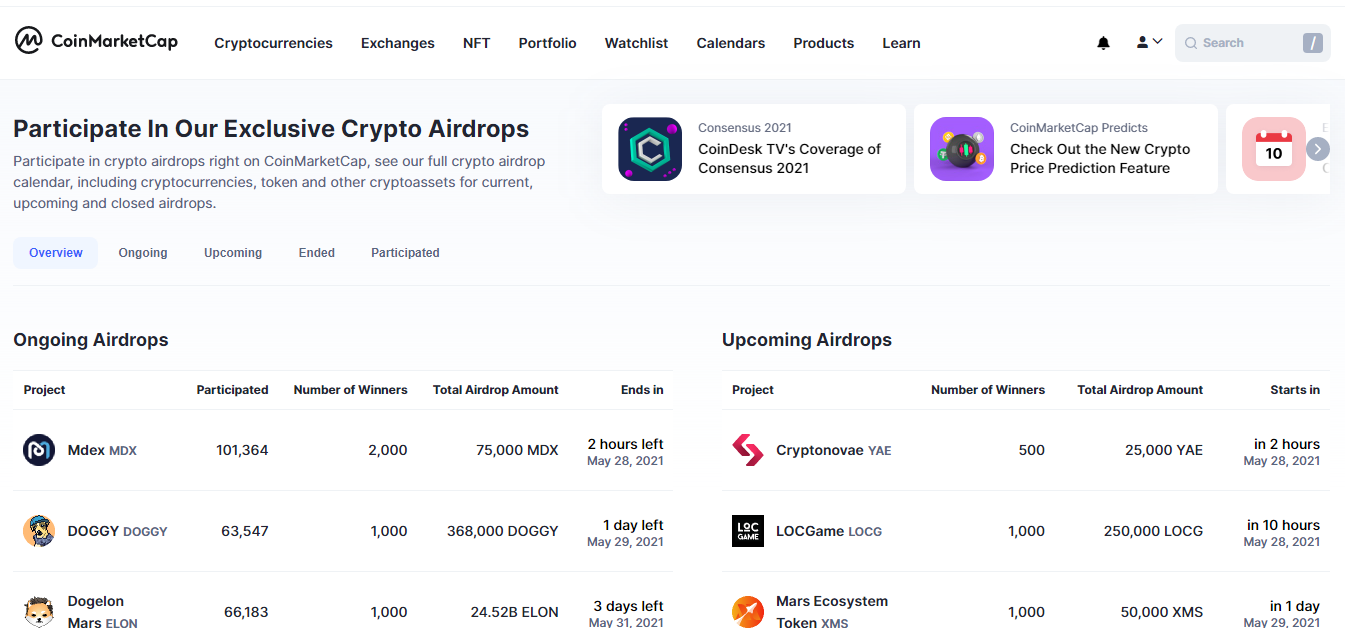This screenshot has width=1345, height=628.
Task: Click the DOGGY coin icon
Action: (x=39, y=531)
